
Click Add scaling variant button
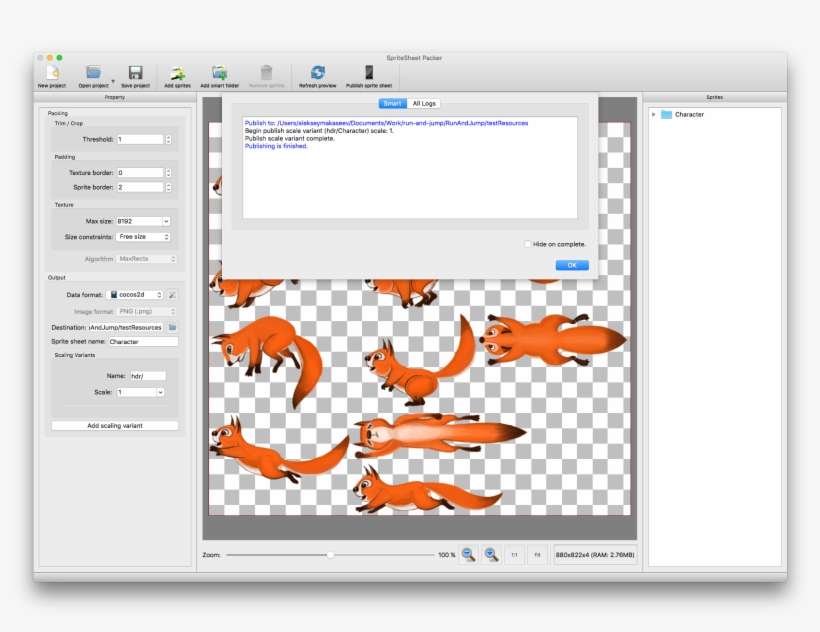tap(115, 426)
